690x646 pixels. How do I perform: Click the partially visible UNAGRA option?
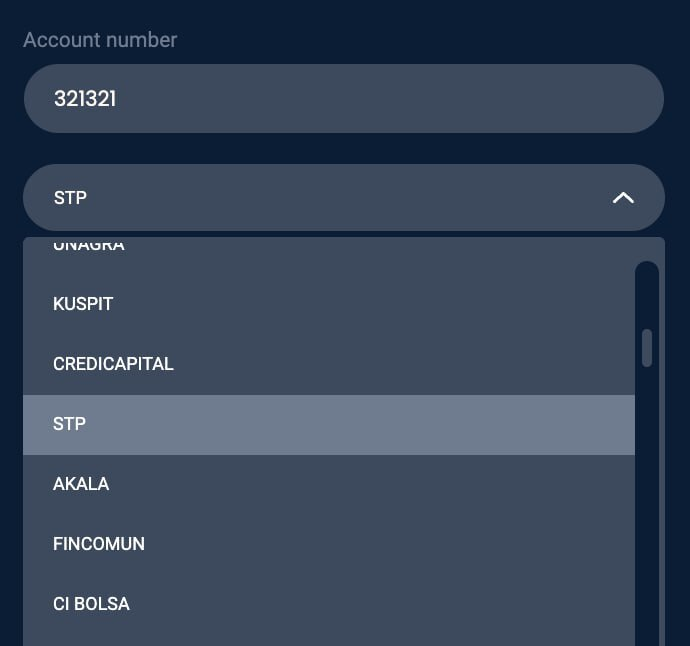[x=88, y=246]
